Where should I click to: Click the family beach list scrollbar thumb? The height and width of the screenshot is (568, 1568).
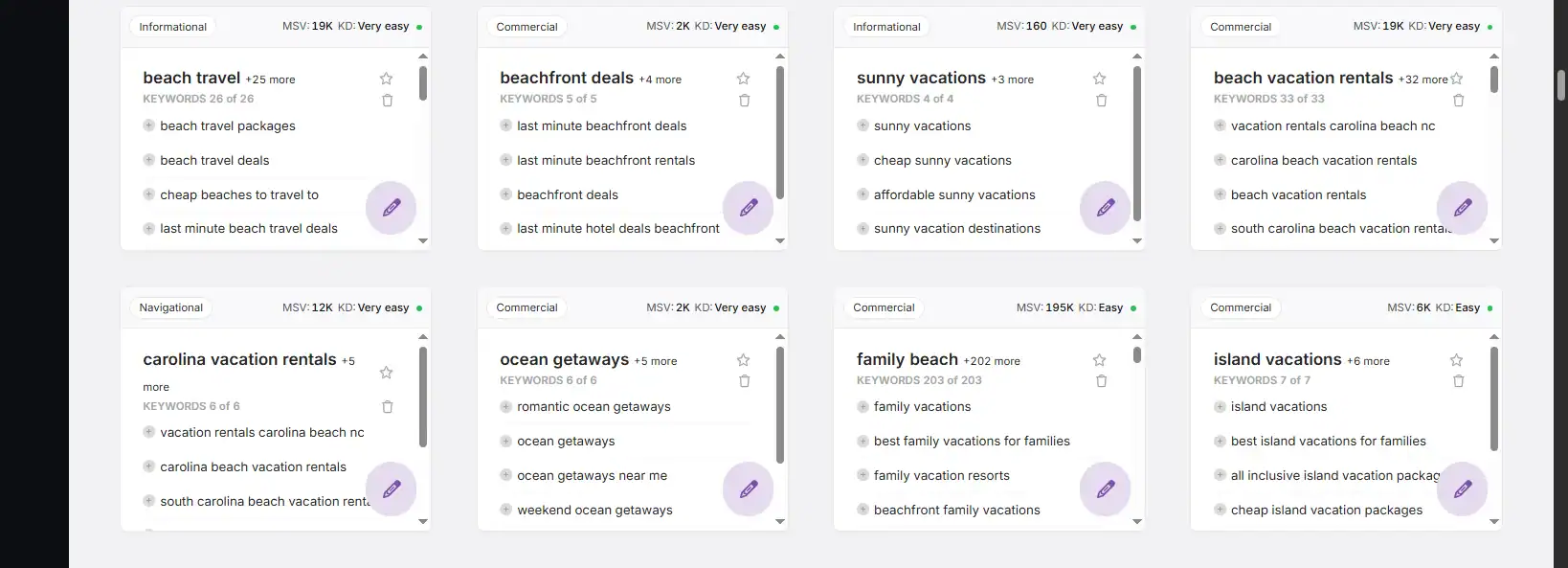pyautogui.click(x=1136, y=355)
